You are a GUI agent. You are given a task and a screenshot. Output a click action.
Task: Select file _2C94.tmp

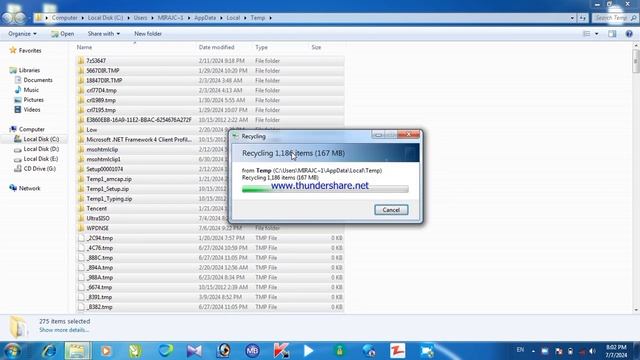[100, 238]
